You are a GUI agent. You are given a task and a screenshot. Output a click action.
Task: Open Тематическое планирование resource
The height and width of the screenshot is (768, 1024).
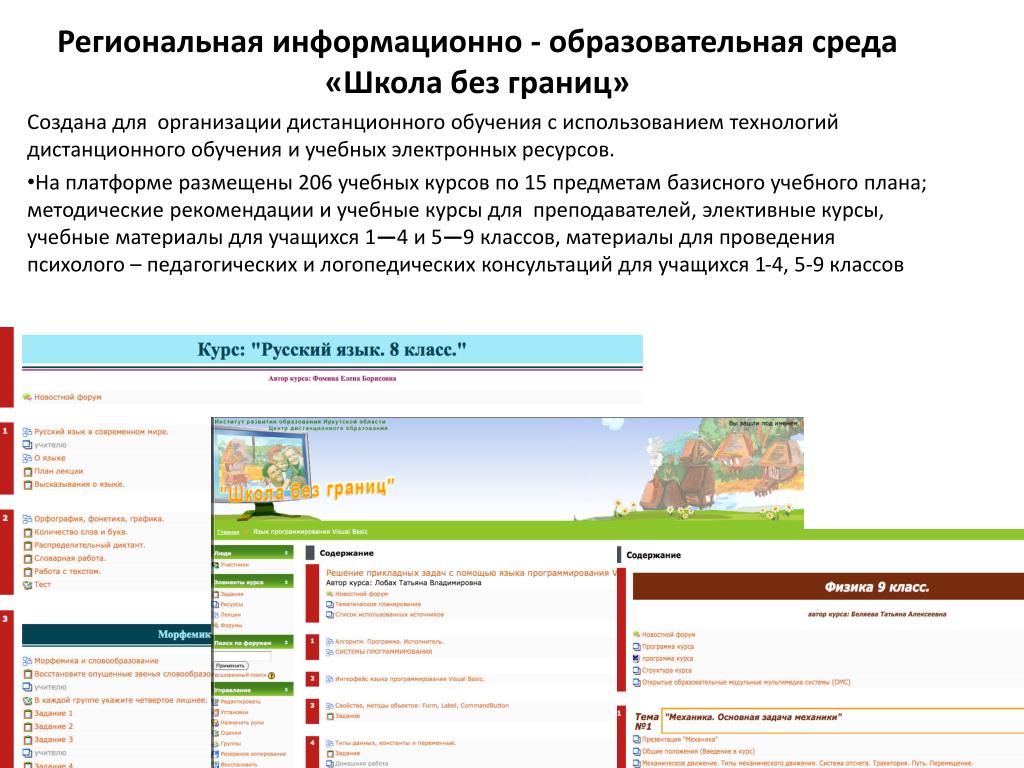(377, 604)
